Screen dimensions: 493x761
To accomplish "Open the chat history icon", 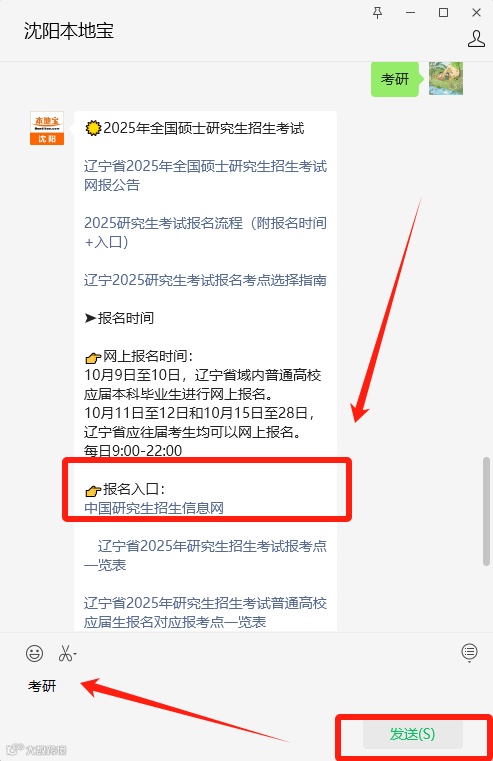I will (x=469, y=653).
